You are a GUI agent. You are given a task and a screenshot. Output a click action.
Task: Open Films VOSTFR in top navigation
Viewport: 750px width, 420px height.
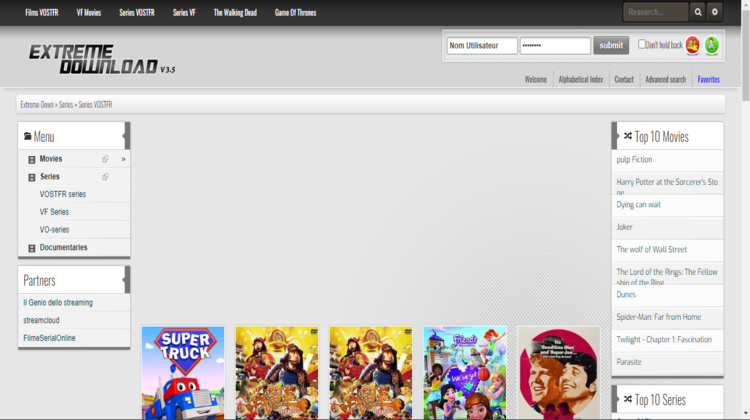tap(42, 12)
